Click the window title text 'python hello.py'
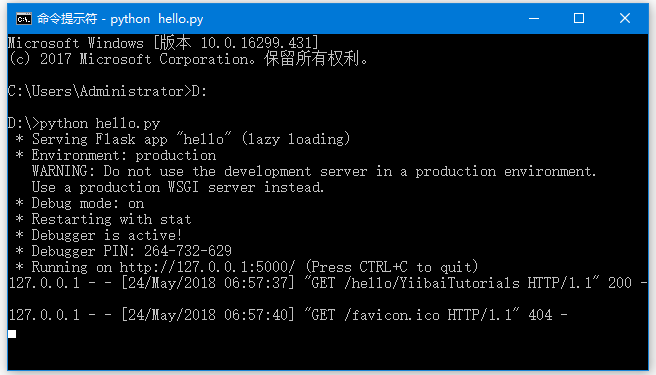The image size is (656, 375). (157, 19)
